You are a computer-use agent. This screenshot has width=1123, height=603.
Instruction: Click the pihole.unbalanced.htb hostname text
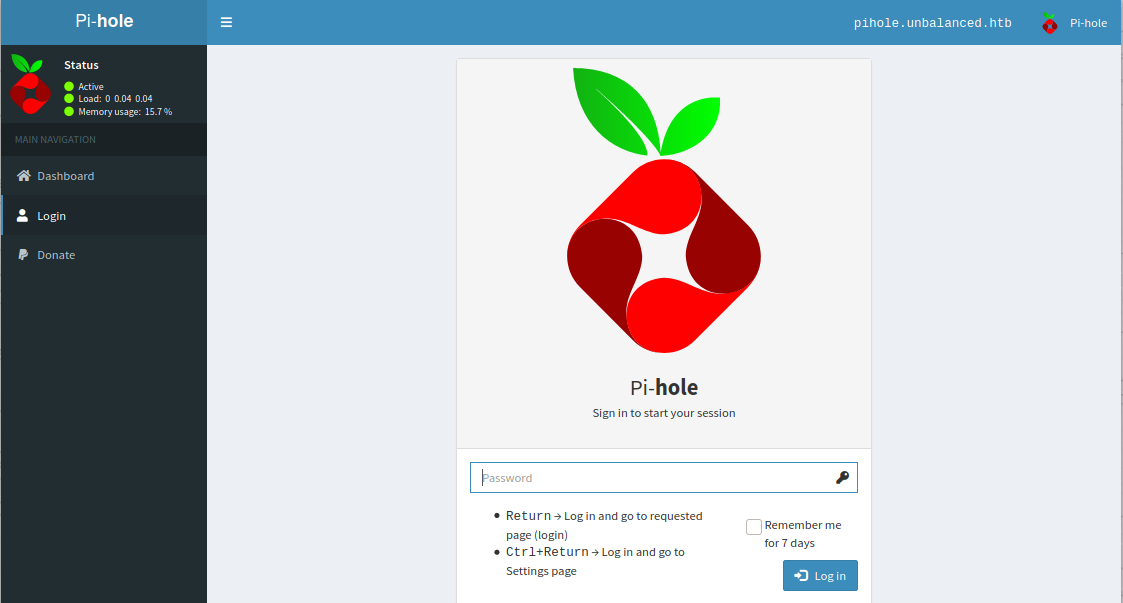click(932, 23)
